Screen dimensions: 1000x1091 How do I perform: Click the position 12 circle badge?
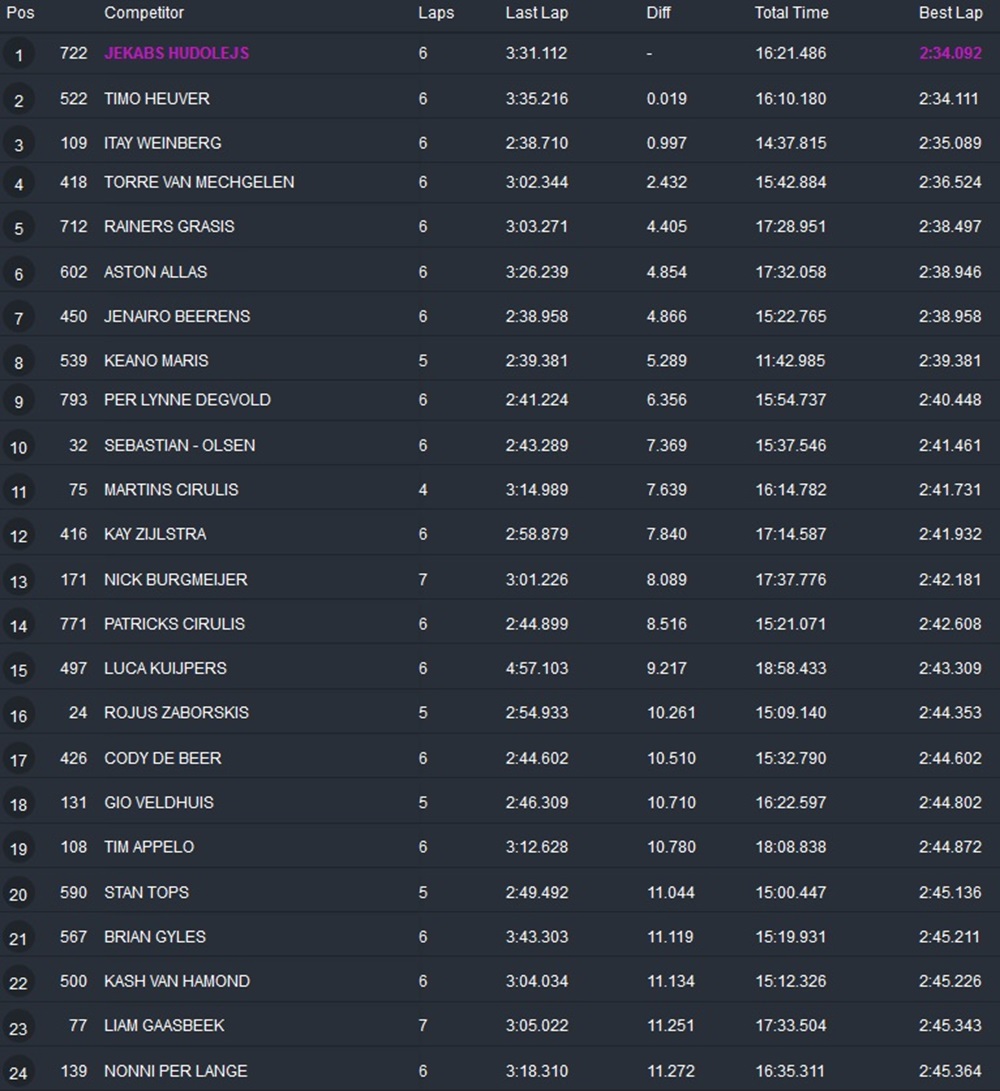click(18, 536)
